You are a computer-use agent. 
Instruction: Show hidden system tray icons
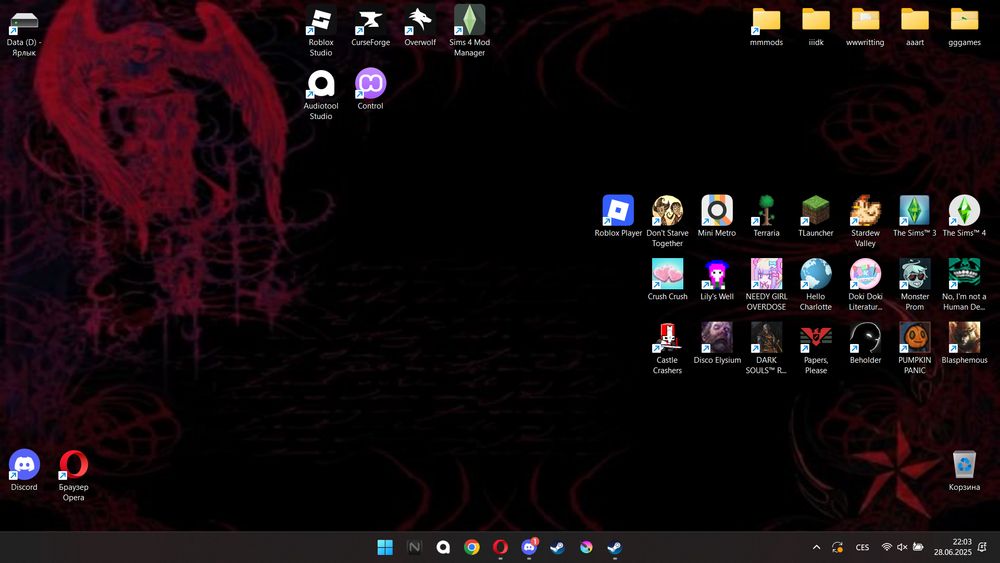(x=816, y=547)
